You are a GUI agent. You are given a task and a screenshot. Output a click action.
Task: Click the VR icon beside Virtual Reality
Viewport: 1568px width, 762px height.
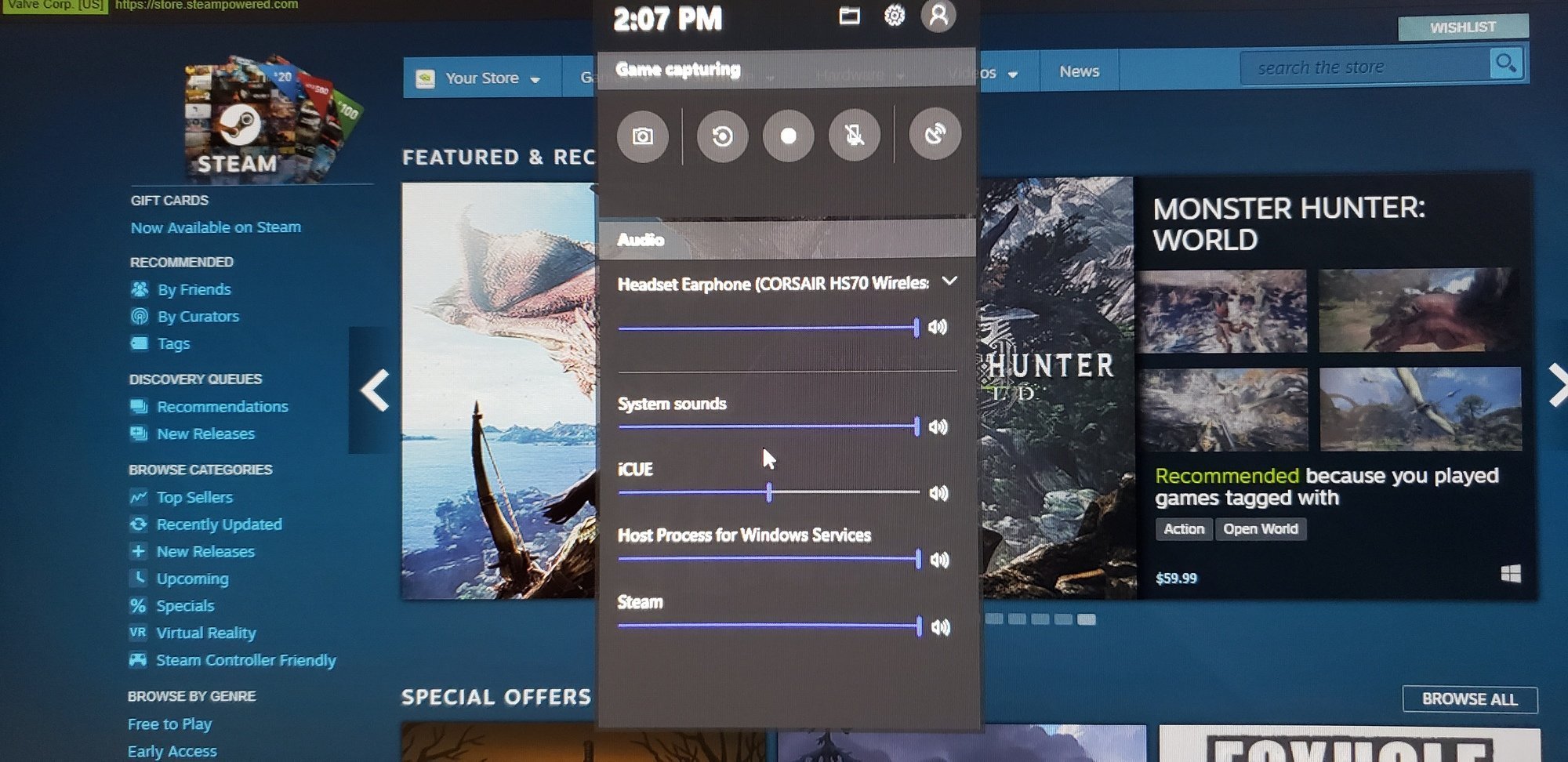tap(138, 632)
